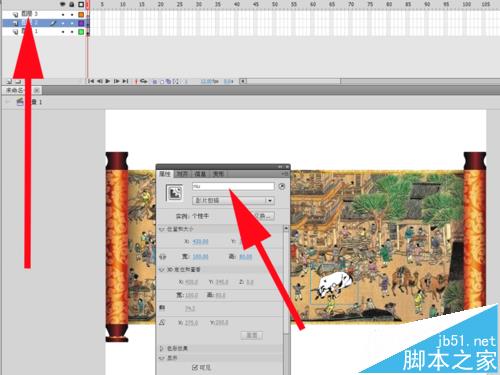The width and height of the screenshot is (500, 375).
Task: Open the modify onion markers icon
Action: [176, 81]
